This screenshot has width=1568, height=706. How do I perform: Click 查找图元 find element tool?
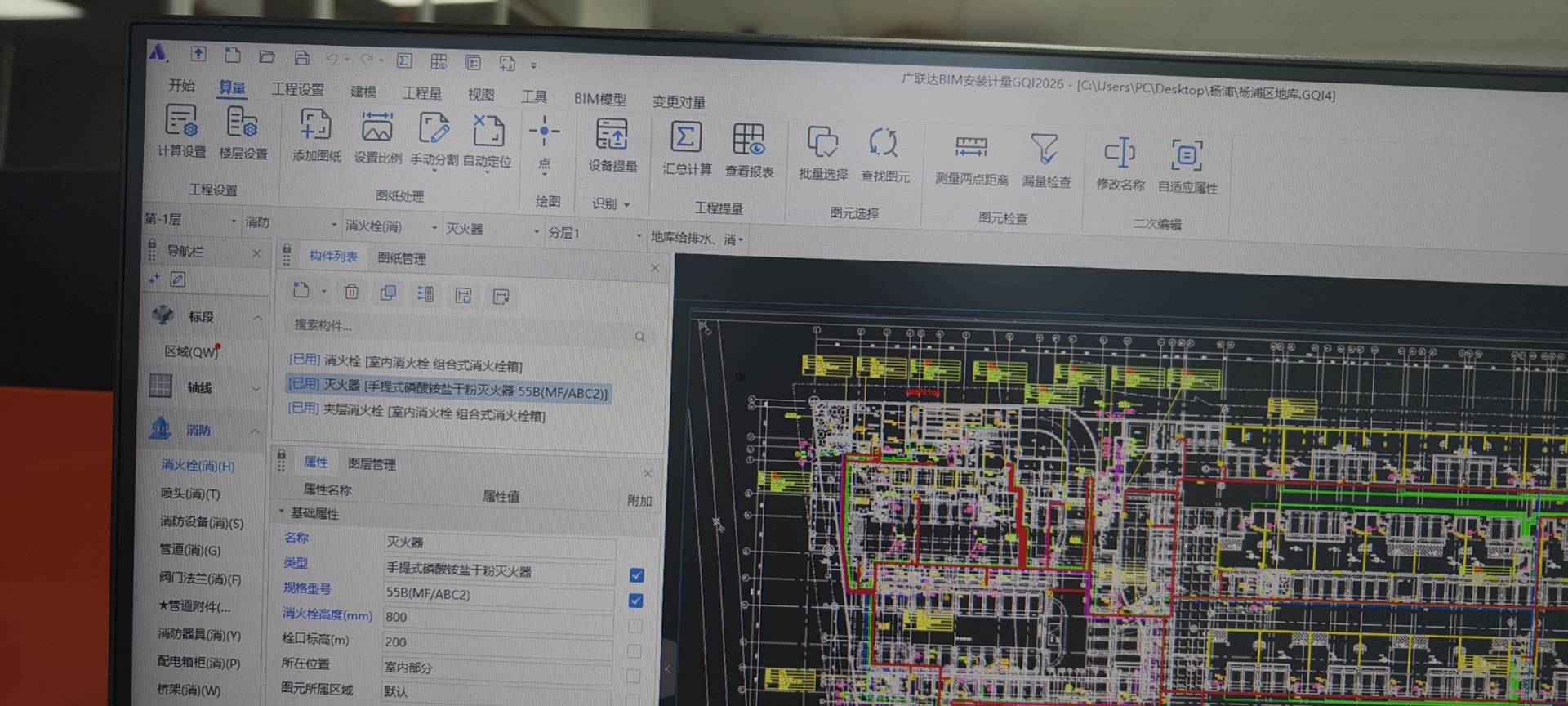(x=885, y=156)
